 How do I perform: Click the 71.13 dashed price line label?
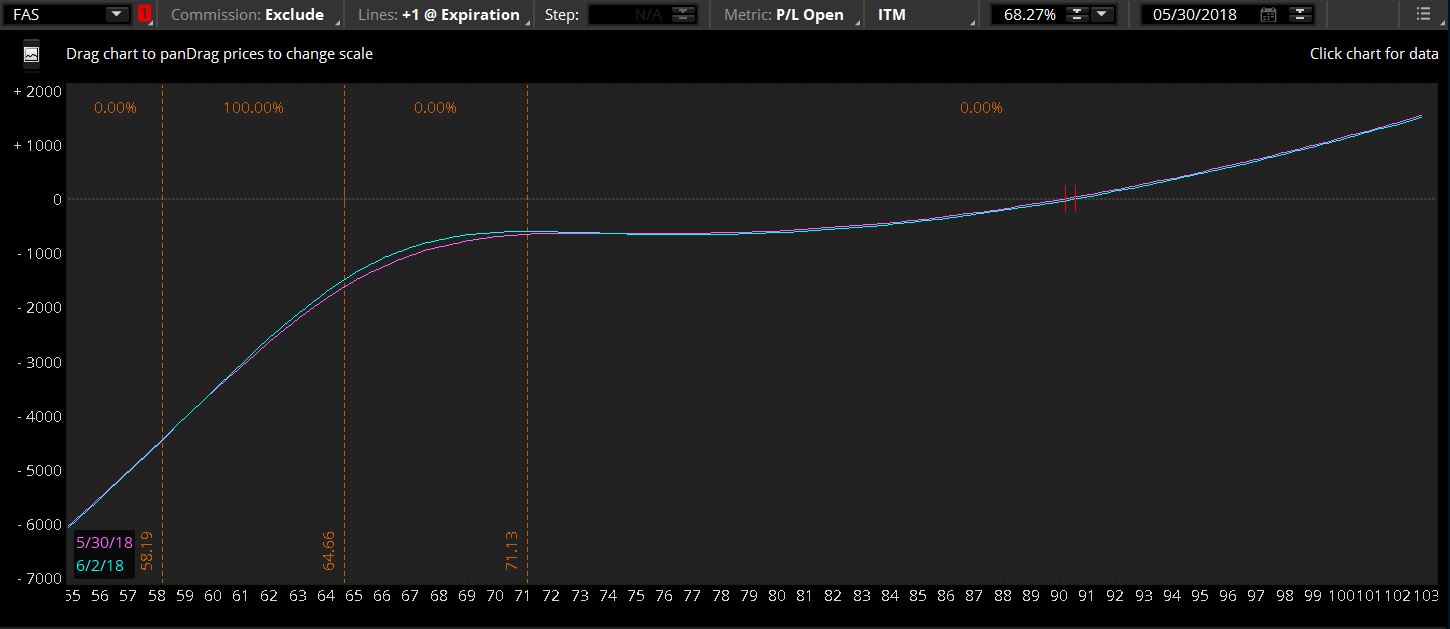click(512, 551)
